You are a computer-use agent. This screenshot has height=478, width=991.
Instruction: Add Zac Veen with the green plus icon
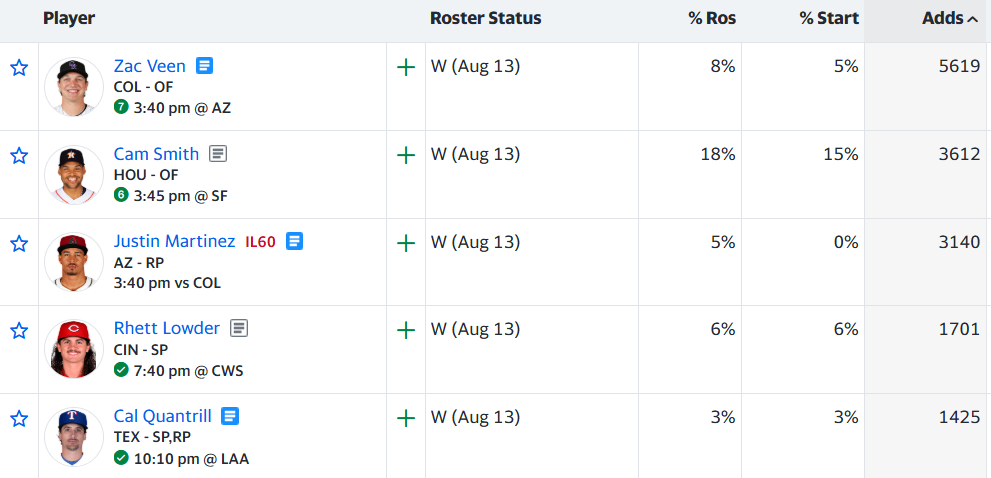[x=406, y=68]
